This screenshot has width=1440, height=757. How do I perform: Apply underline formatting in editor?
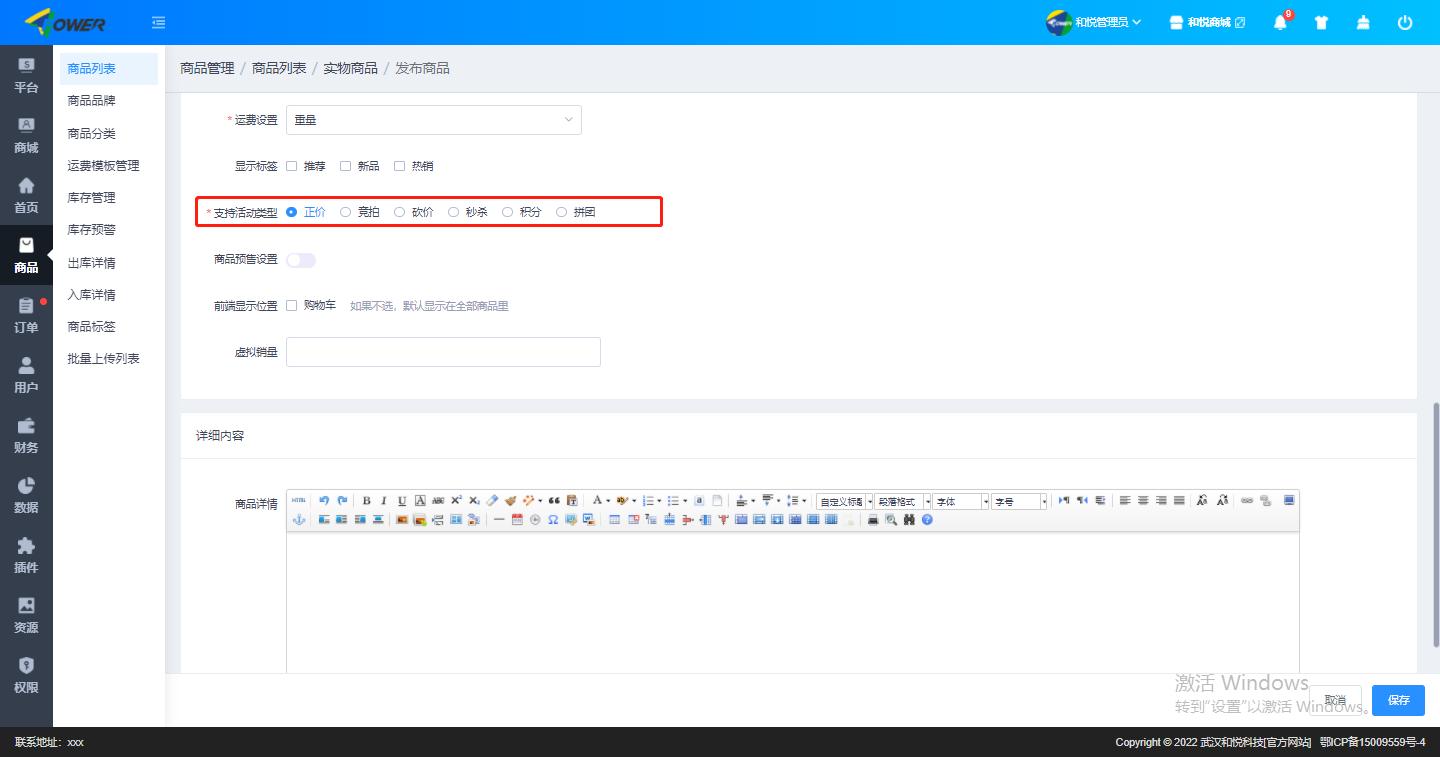(x=402, y=500)
